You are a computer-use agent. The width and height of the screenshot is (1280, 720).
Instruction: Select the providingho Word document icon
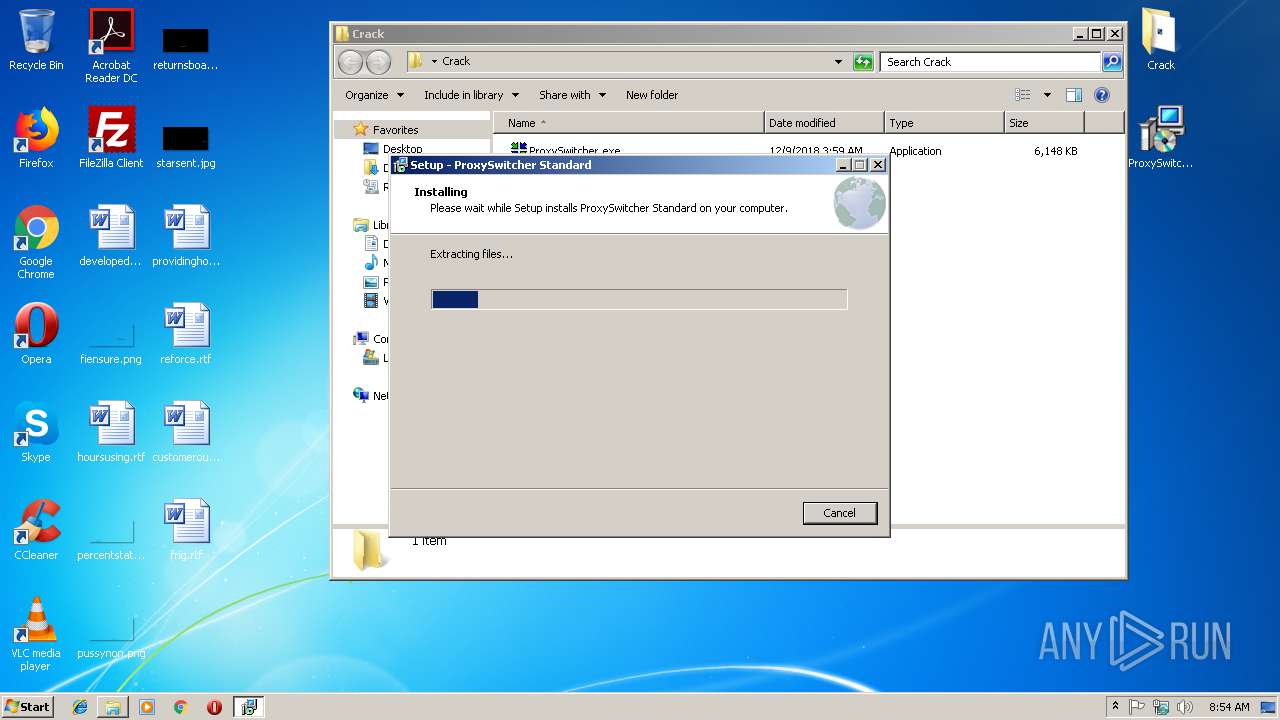coord(186,236)
